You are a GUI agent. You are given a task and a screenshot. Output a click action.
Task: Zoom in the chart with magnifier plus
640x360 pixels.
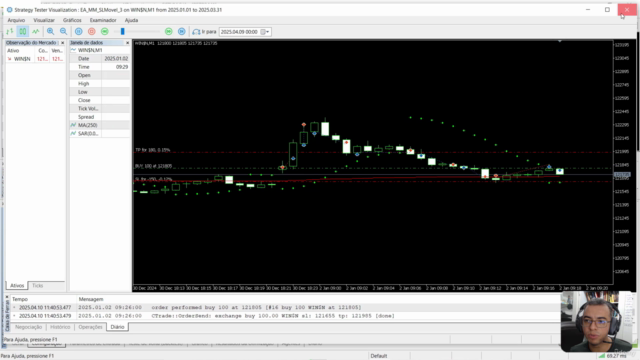coord(50,31)
